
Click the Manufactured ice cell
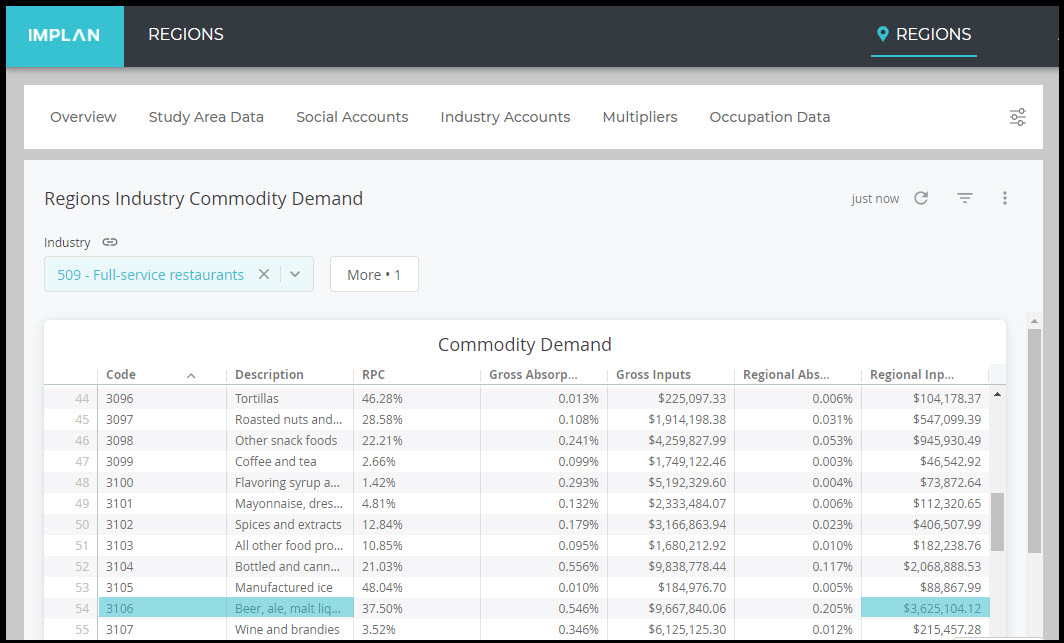[x=290, y=587]
